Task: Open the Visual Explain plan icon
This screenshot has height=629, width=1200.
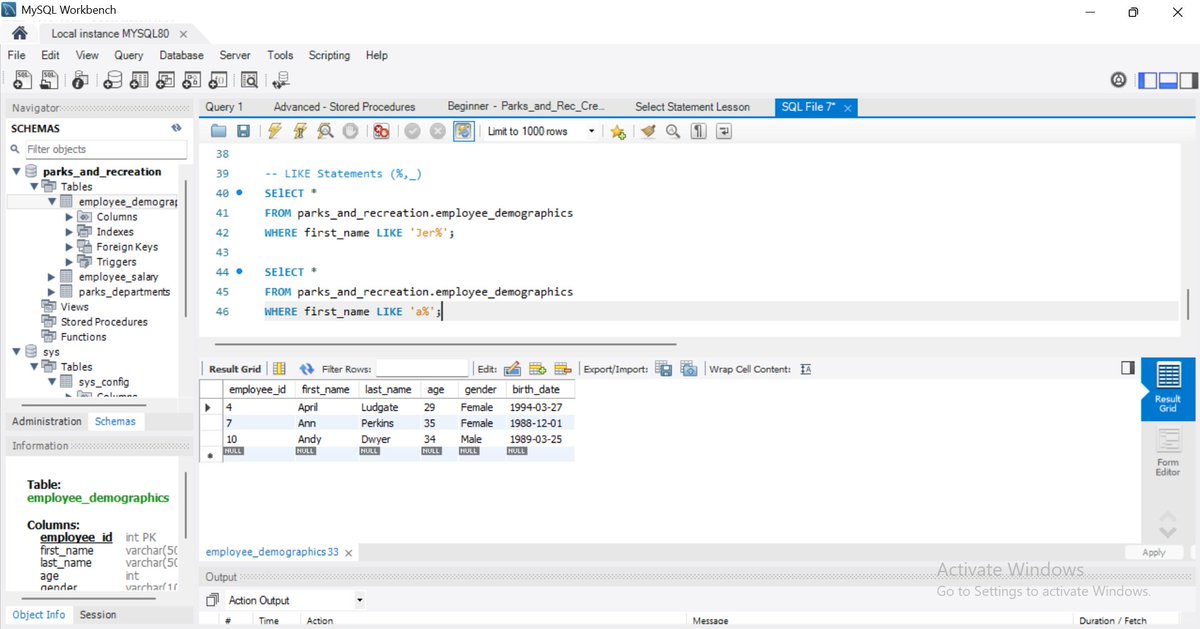Action: coord(325,131)
